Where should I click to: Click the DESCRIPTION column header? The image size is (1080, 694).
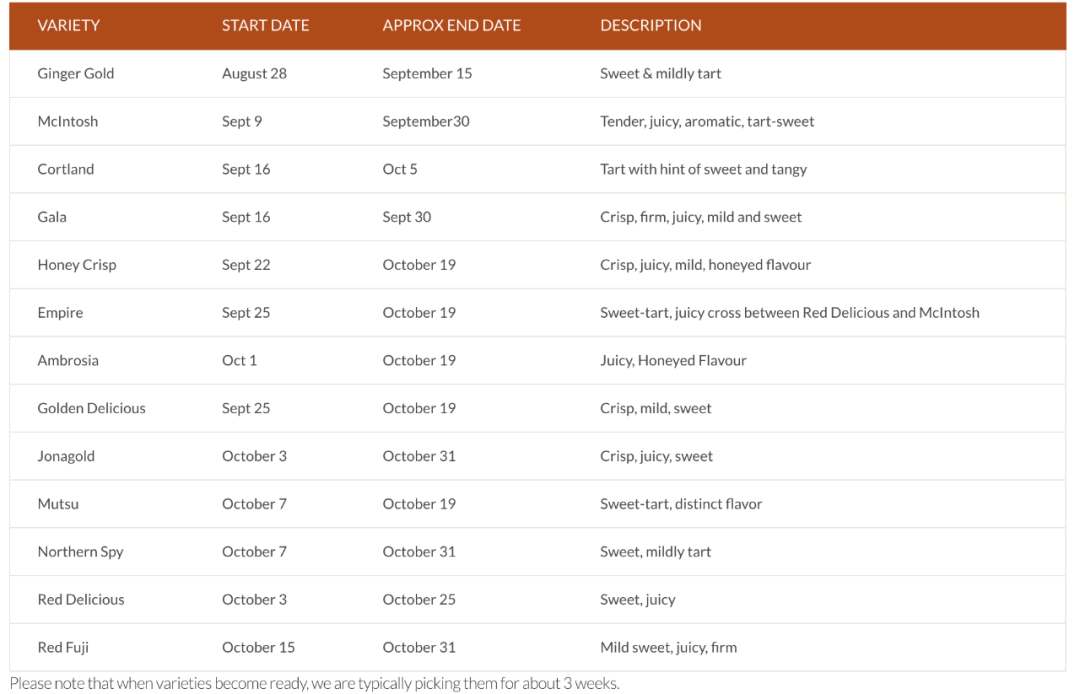click(650, 25)
